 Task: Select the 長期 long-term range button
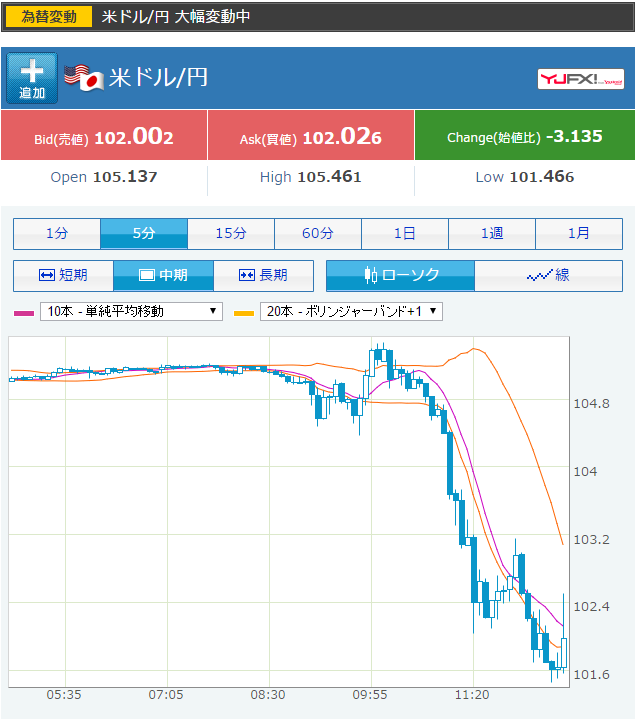pos(263,275)
